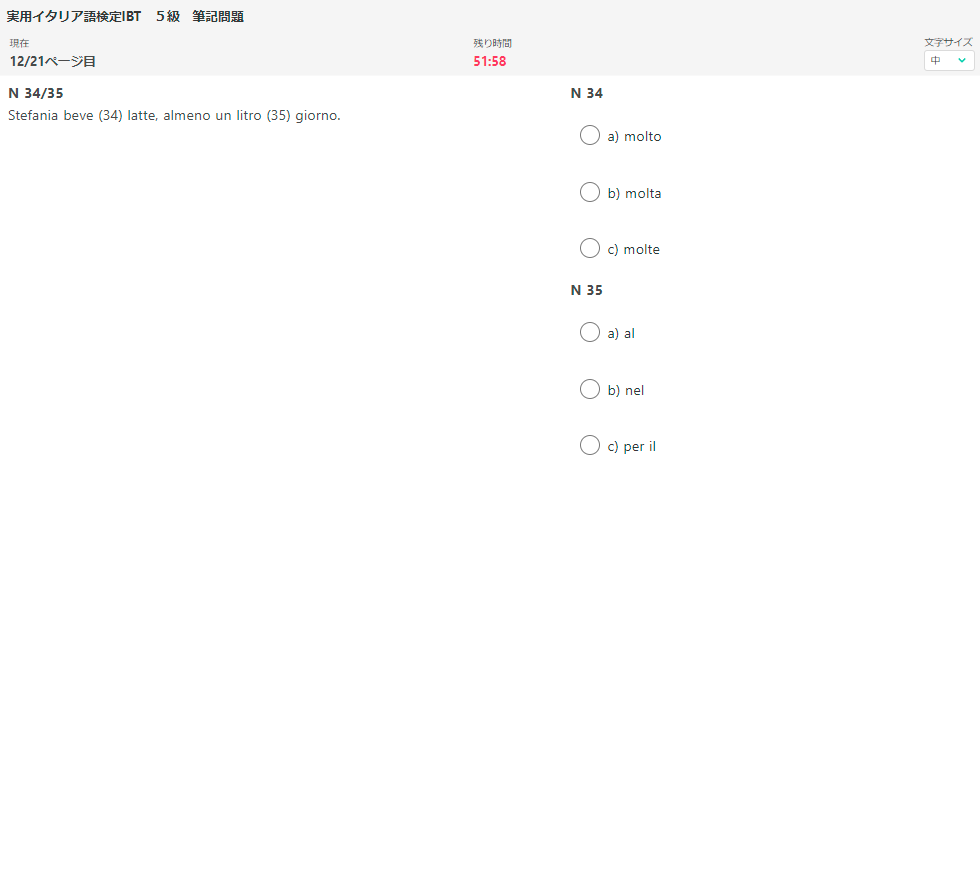Click the N 34/35 question heading

pos(36,93)
